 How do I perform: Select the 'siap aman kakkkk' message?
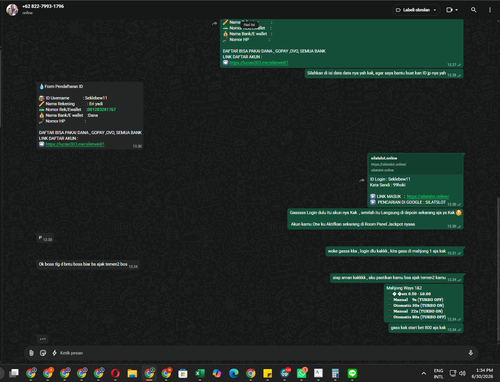click(x=397, y=278)
